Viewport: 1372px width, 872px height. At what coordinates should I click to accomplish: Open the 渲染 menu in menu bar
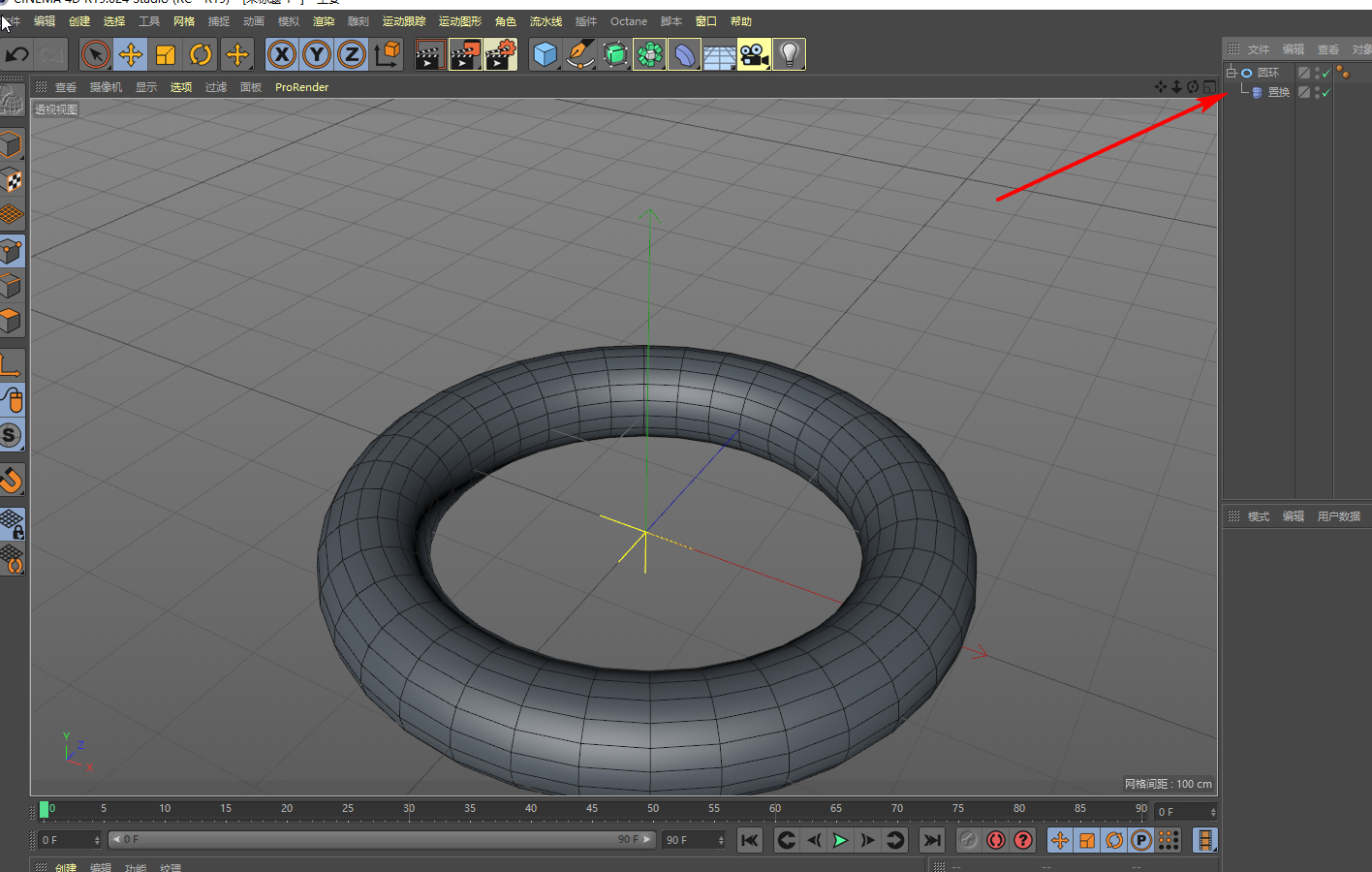pyautogui.click(x=324, y=21)
